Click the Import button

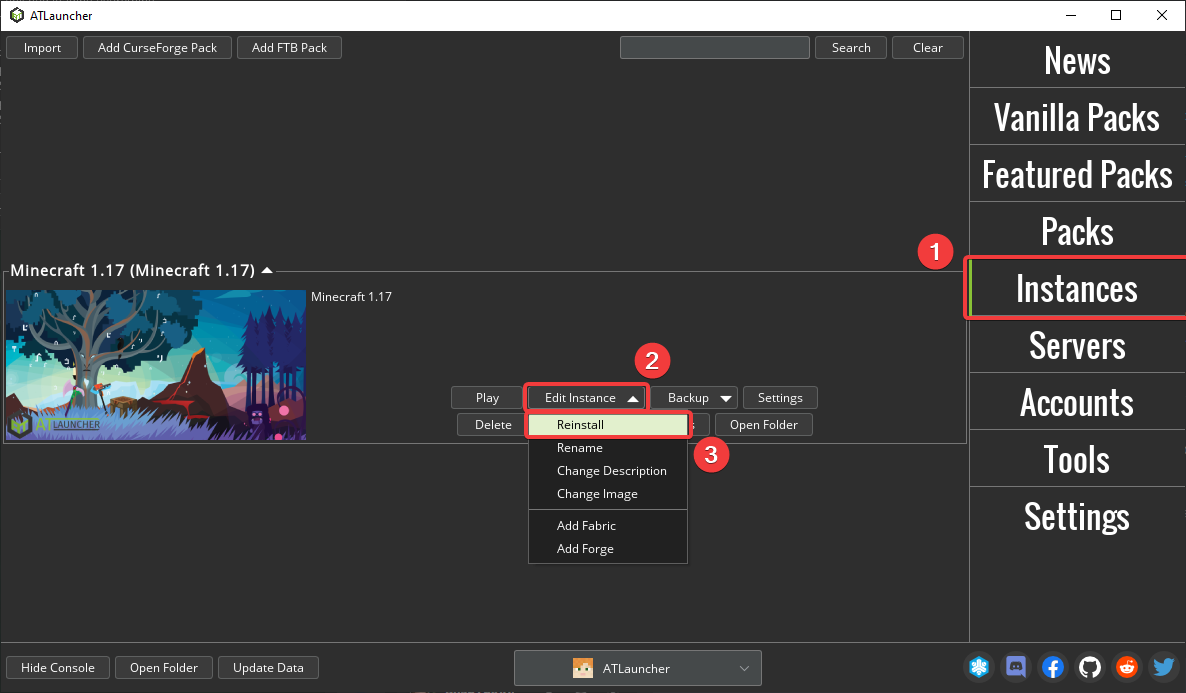pos(42,48)
